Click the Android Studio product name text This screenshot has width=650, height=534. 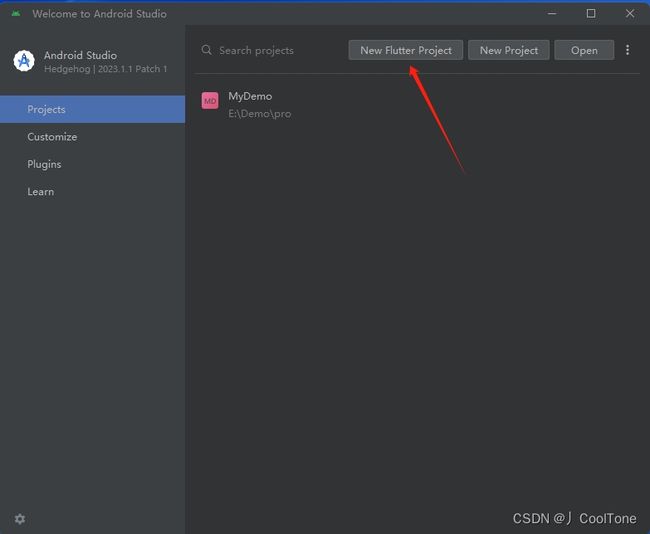tap(80, 55)
